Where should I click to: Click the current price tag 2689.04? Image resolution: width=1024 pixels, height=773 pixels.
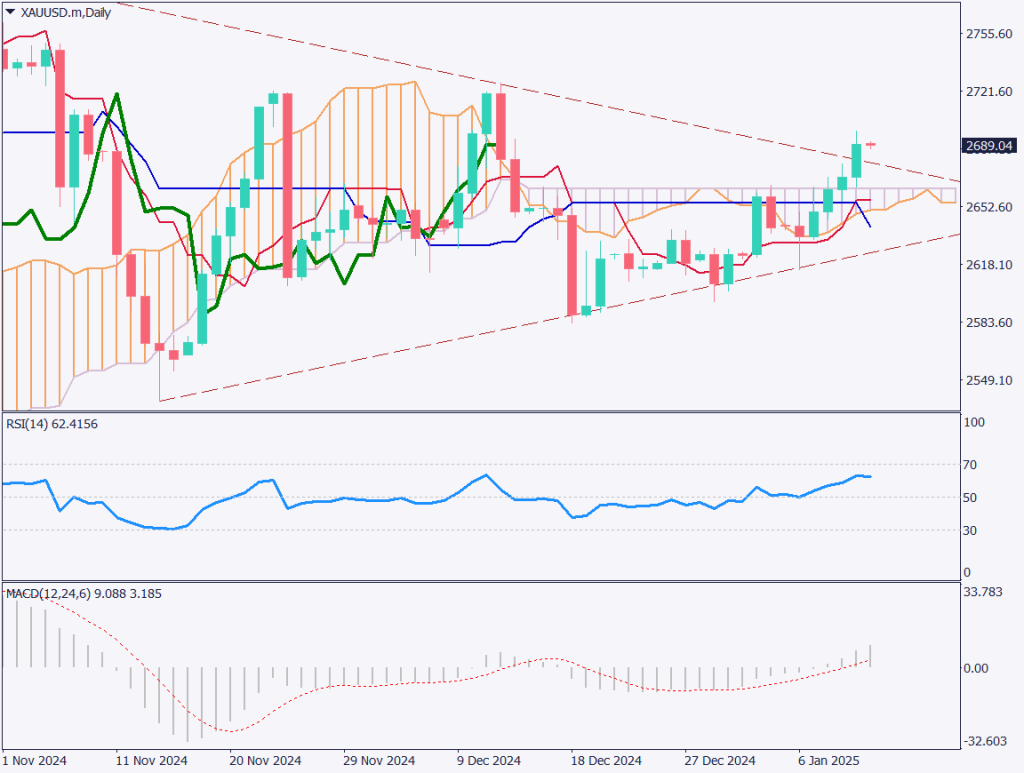[990, 146]
